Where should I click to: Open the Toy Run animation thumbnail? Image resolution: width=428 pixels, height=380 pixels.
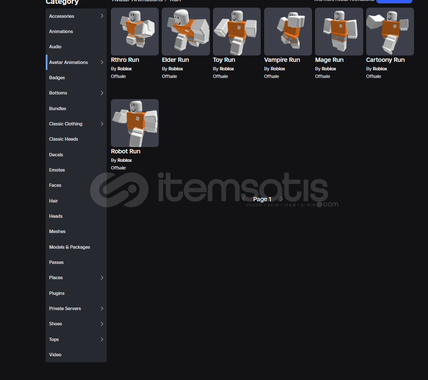tap(237, 32)
